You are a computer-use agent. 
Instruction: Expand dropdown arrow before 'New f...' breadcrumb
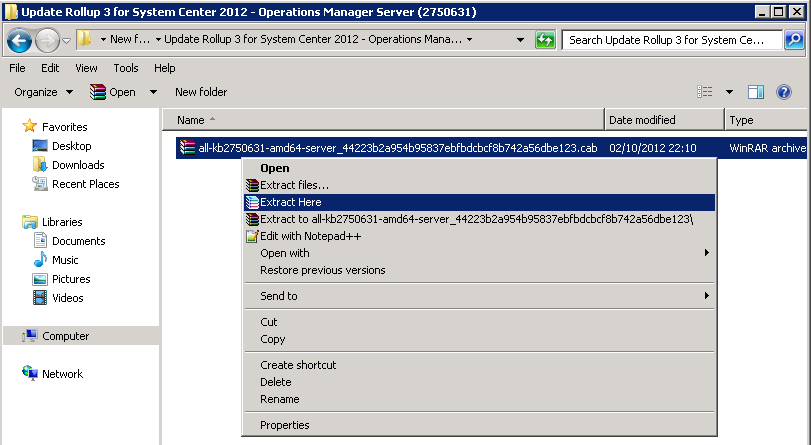pyautogui.click(x=103, y=39)
